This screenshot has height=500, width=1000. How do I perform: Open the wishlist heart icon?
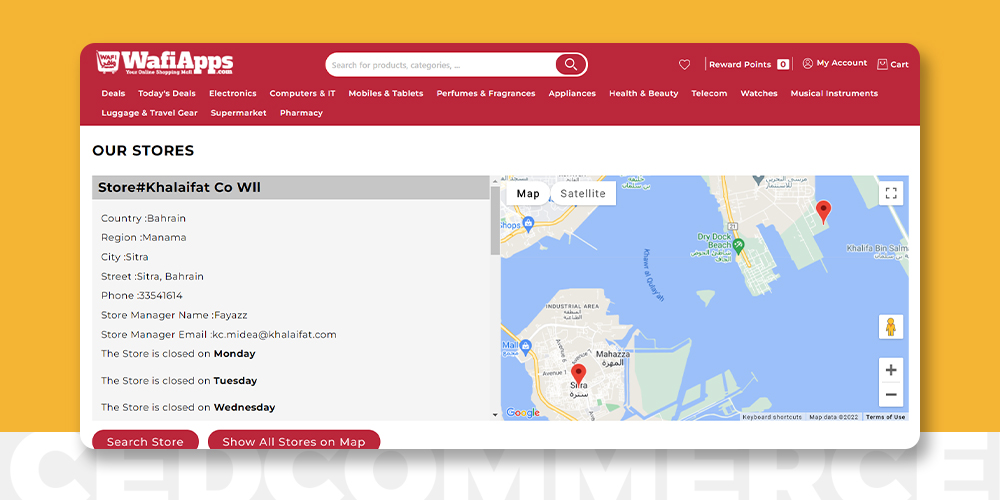[x=684, y=64]
